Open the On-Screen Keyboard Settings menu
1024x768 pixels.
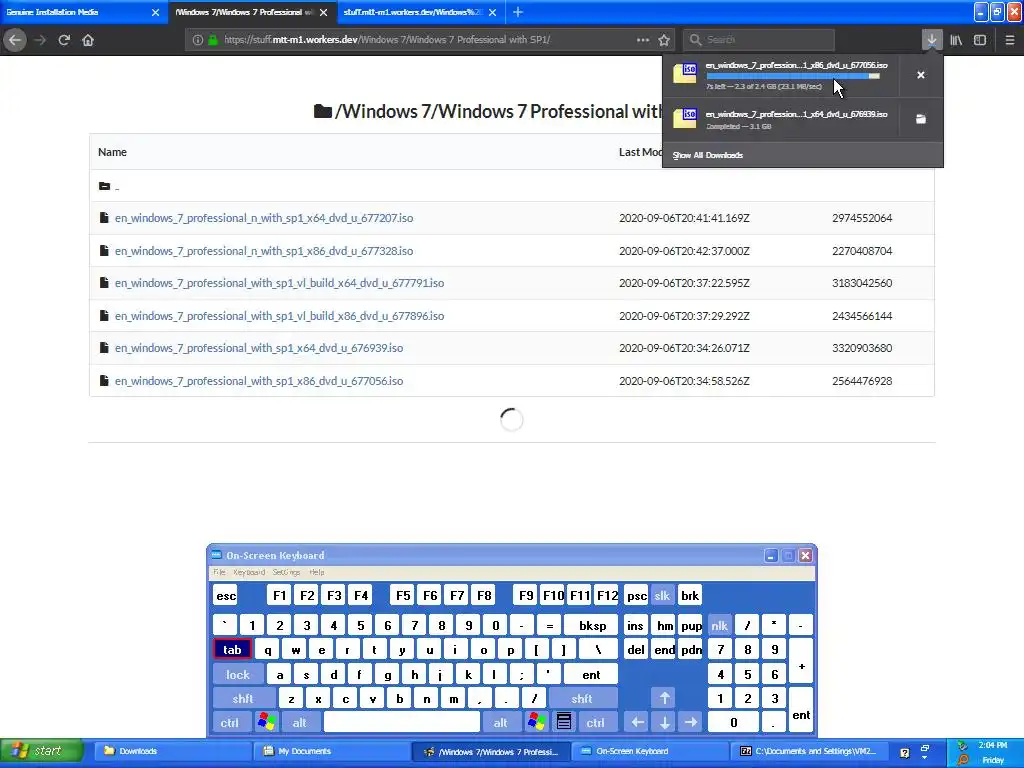286,572
